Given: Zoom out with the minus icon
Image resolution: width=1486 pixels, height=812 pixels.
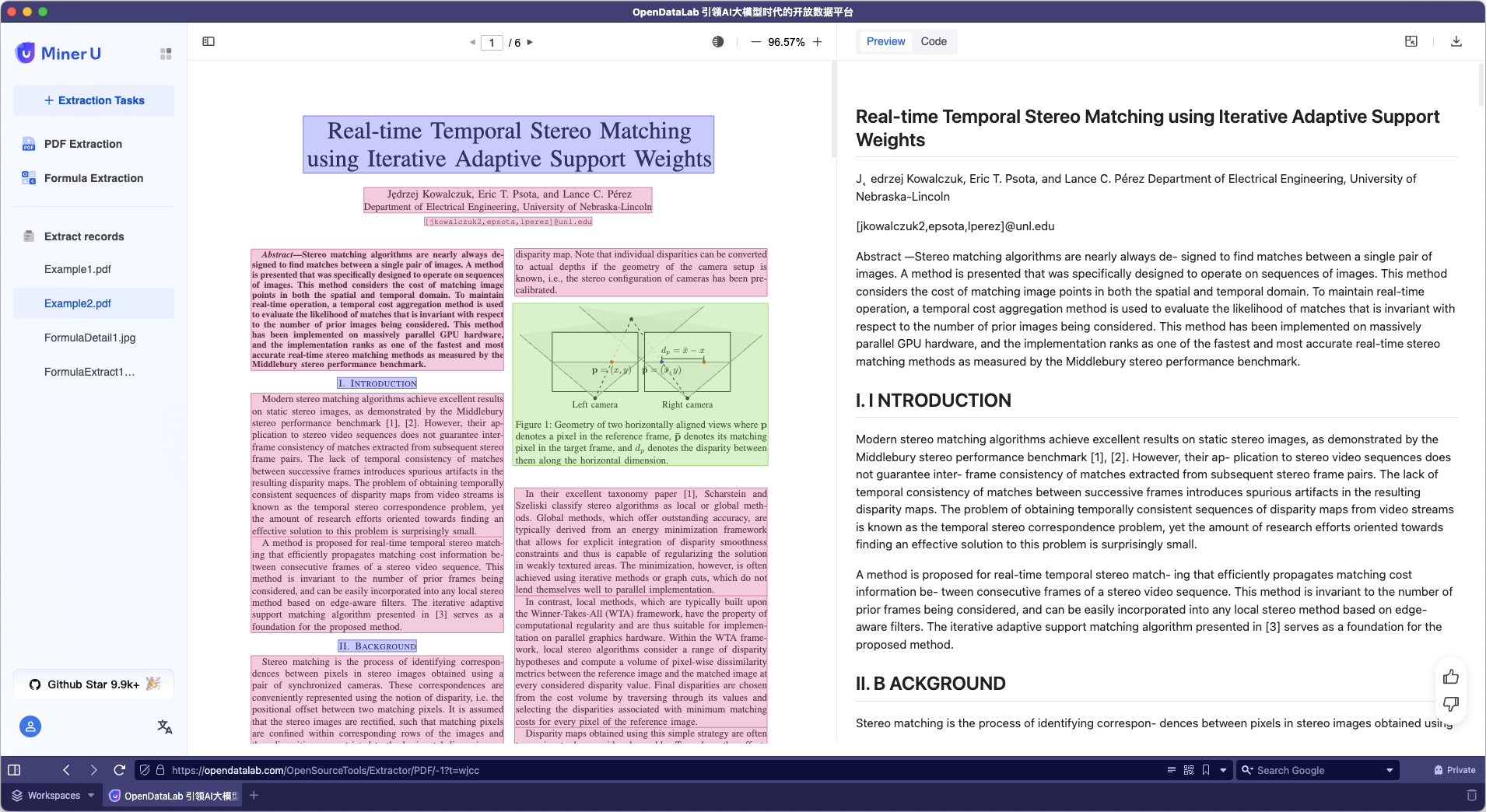Looking at the screenshot, I should (x=755, y=42).
